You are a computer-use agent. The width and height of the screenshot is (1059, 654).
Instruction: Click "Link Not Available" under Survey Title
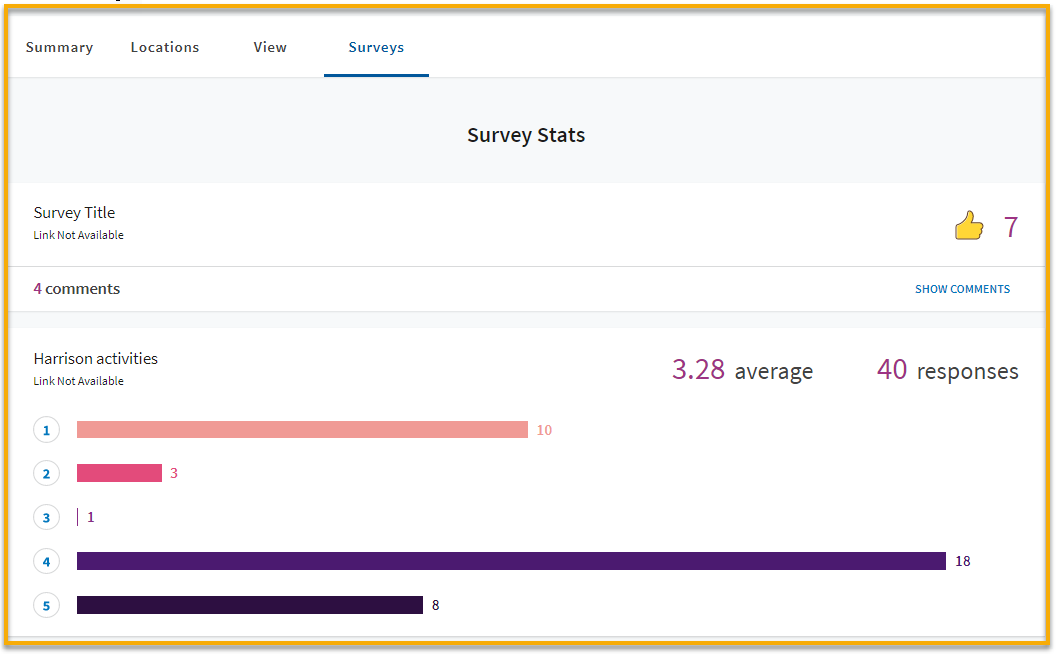[x=78, y=235]
